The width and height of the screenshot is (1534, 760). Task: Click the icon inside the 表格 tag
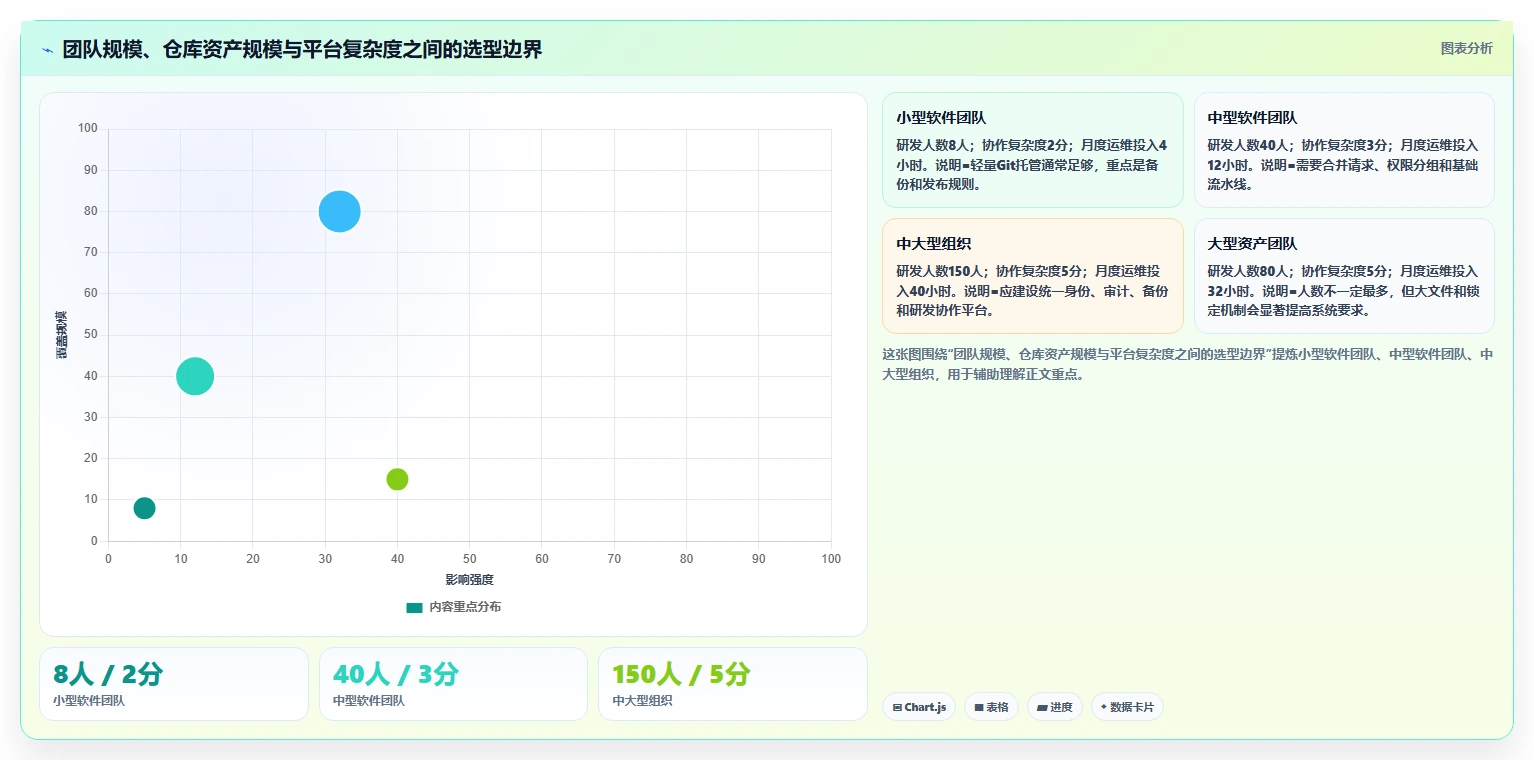pyautogui.click(x=979, y=708)
